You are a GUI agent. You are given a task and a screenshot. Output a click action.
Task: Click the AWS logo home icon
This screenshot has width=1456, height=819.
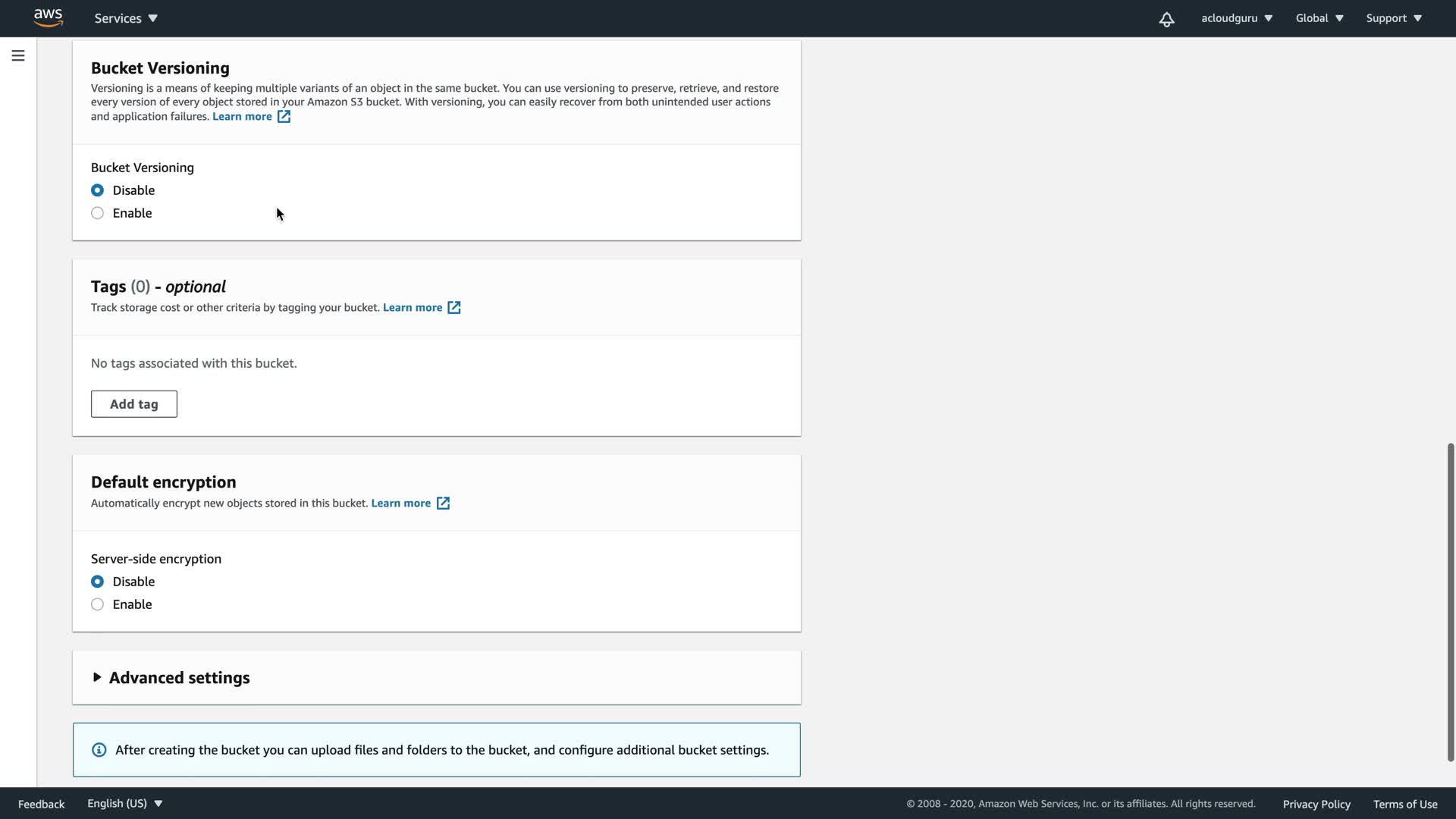click(48, 17)
